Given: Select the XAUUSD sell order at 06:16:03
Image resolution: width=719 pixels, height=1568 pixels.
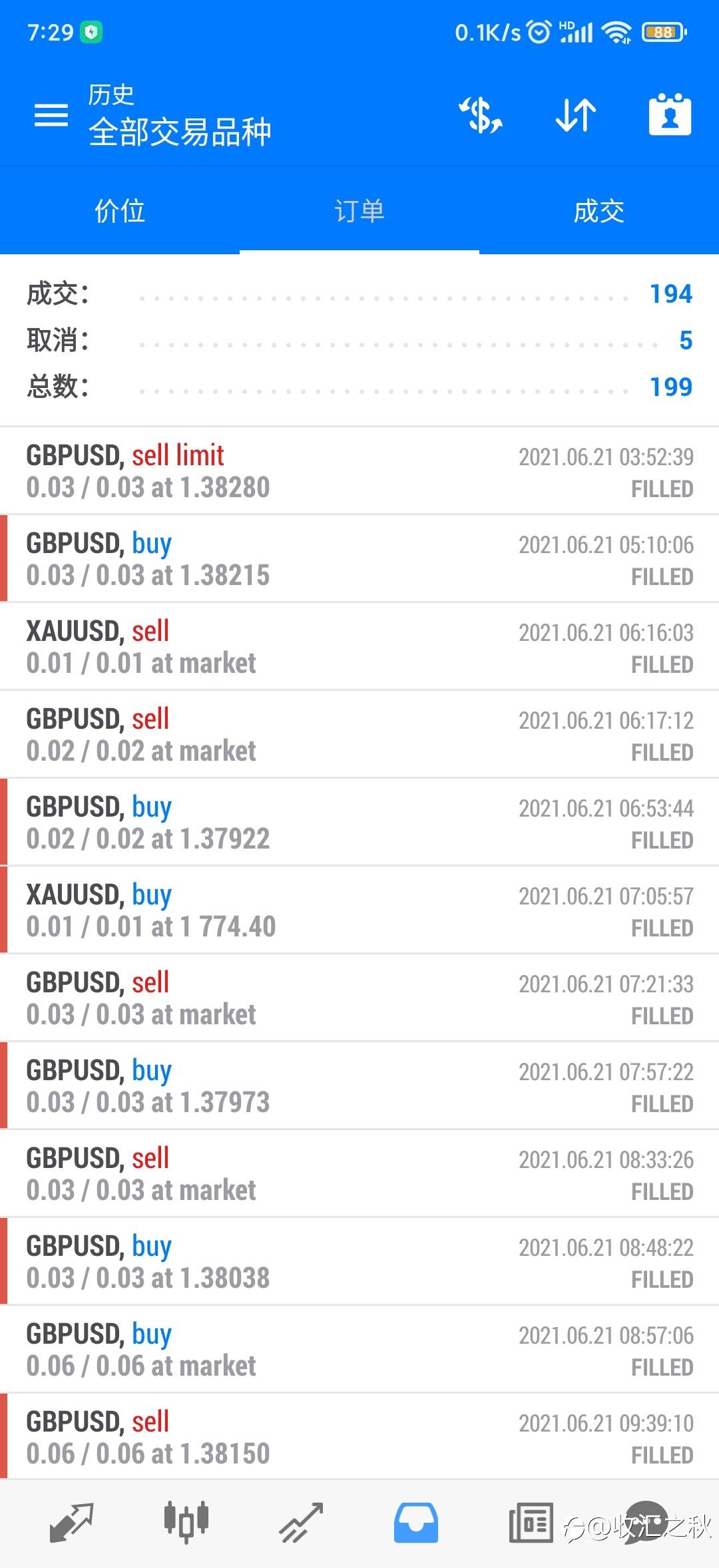Looking at the screenshot, I should (x=359, y=647).
